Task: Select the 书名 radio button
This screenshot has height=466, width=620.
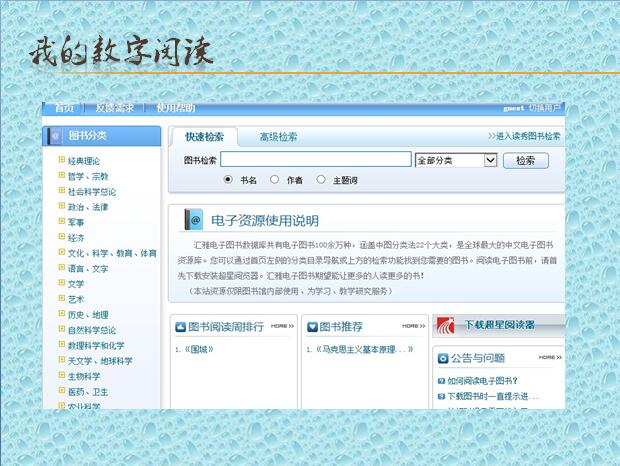Action: pyautogui.click(x=228, y=180)
